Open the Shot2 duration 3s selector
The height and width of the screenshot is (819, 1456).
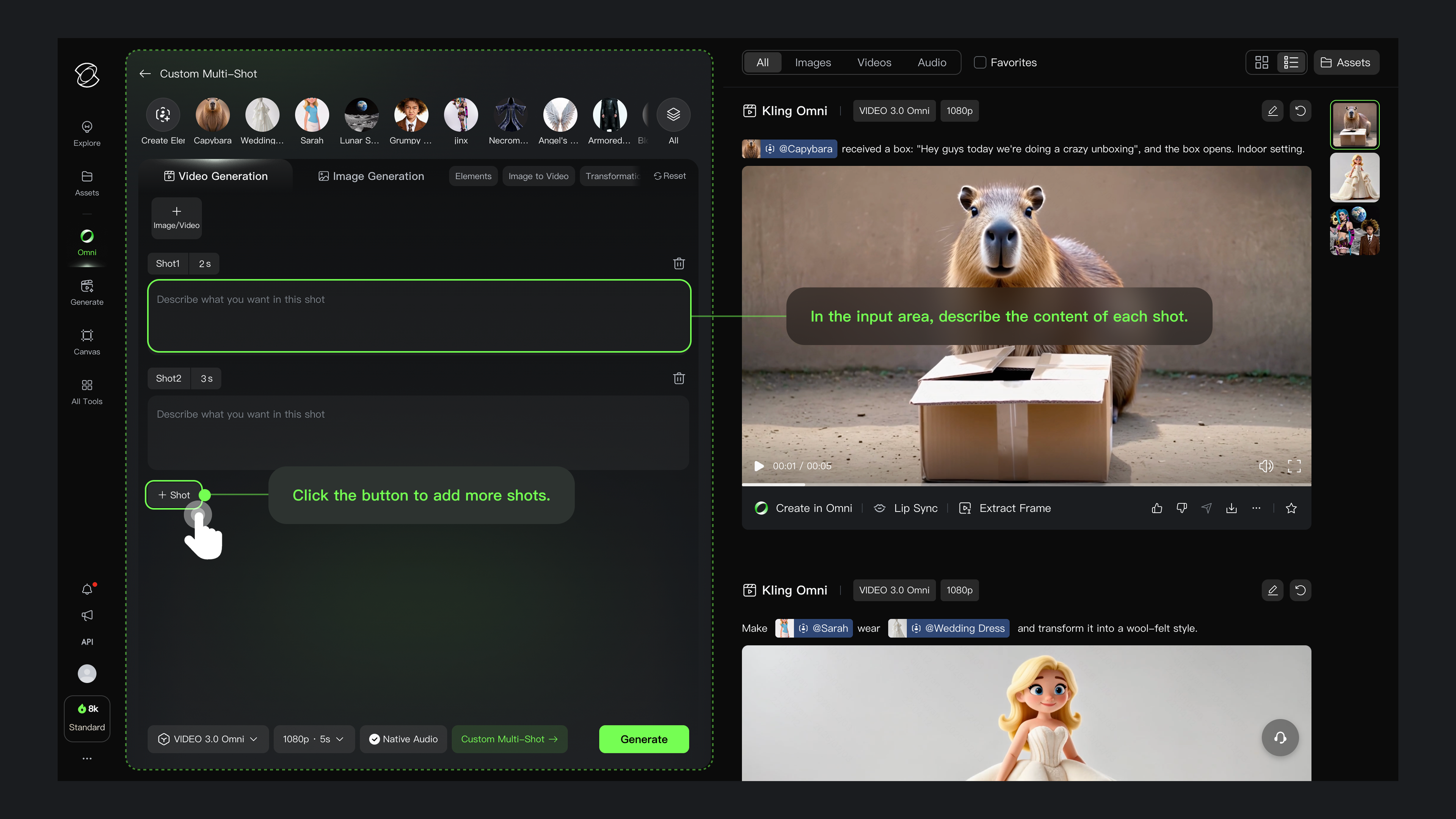[206, 378]
